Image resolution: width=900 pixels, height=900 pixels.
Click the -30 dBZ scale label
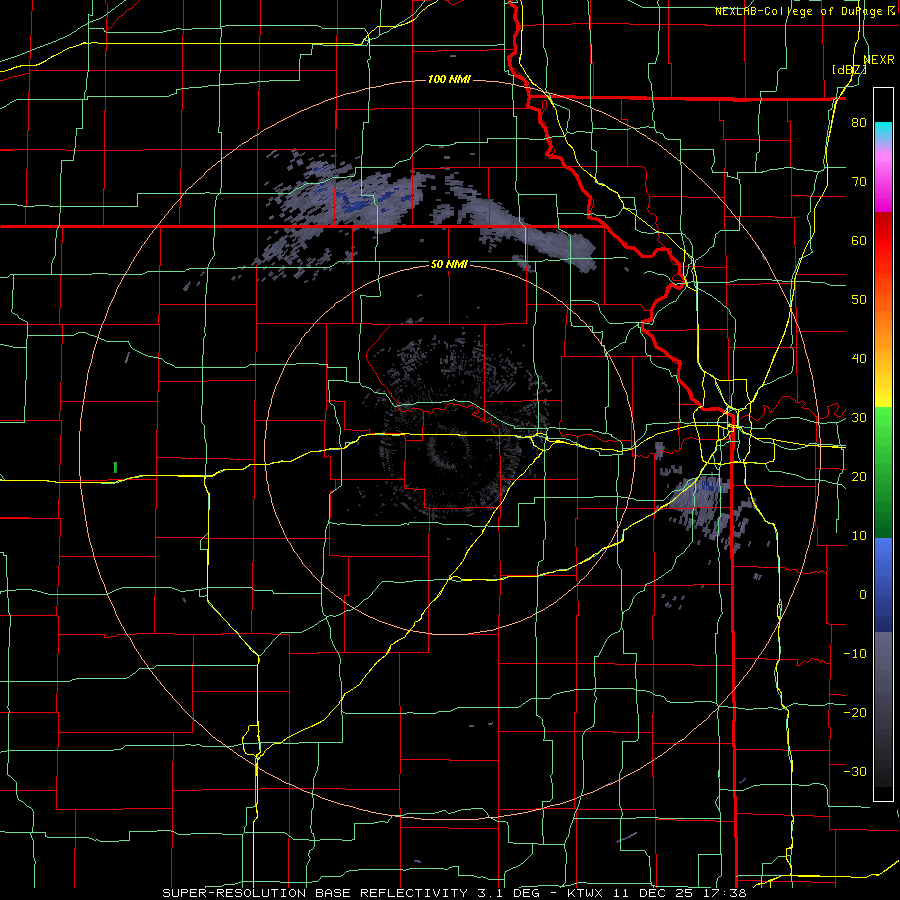click(855, 771)
